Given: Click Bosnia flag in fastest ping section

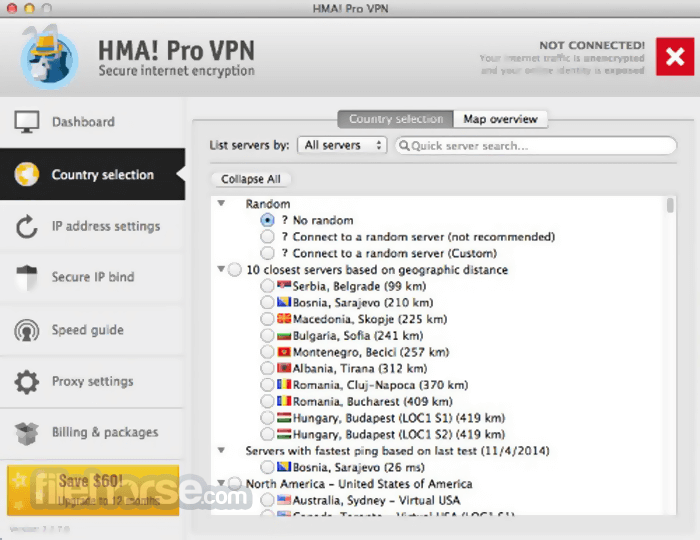Looking at the screenshot, I should [x=284, y=467].
